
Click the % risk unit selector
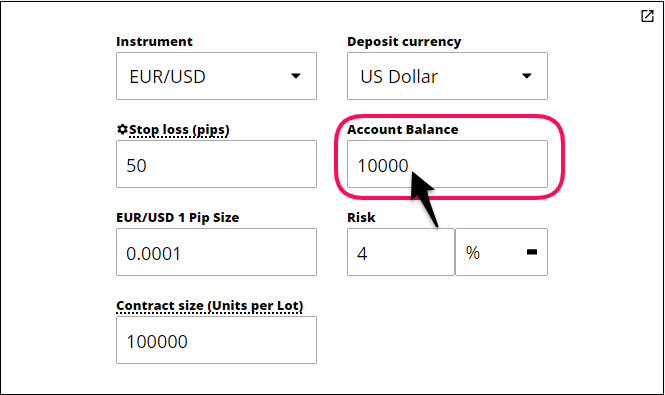501,252
